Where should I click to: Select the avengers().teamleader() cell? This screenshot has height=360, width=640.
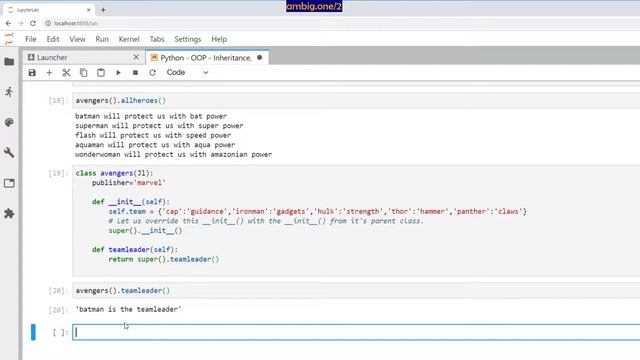[x=356, y=291]
